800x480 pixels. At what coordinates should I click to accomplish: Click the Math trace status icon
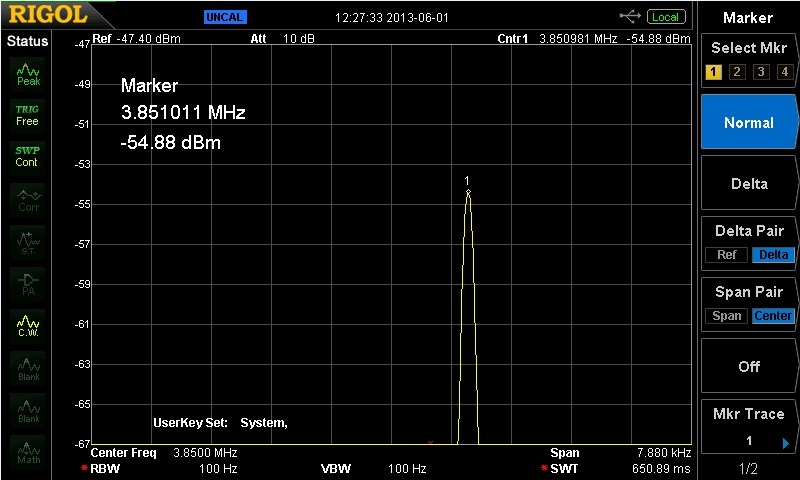28,452
